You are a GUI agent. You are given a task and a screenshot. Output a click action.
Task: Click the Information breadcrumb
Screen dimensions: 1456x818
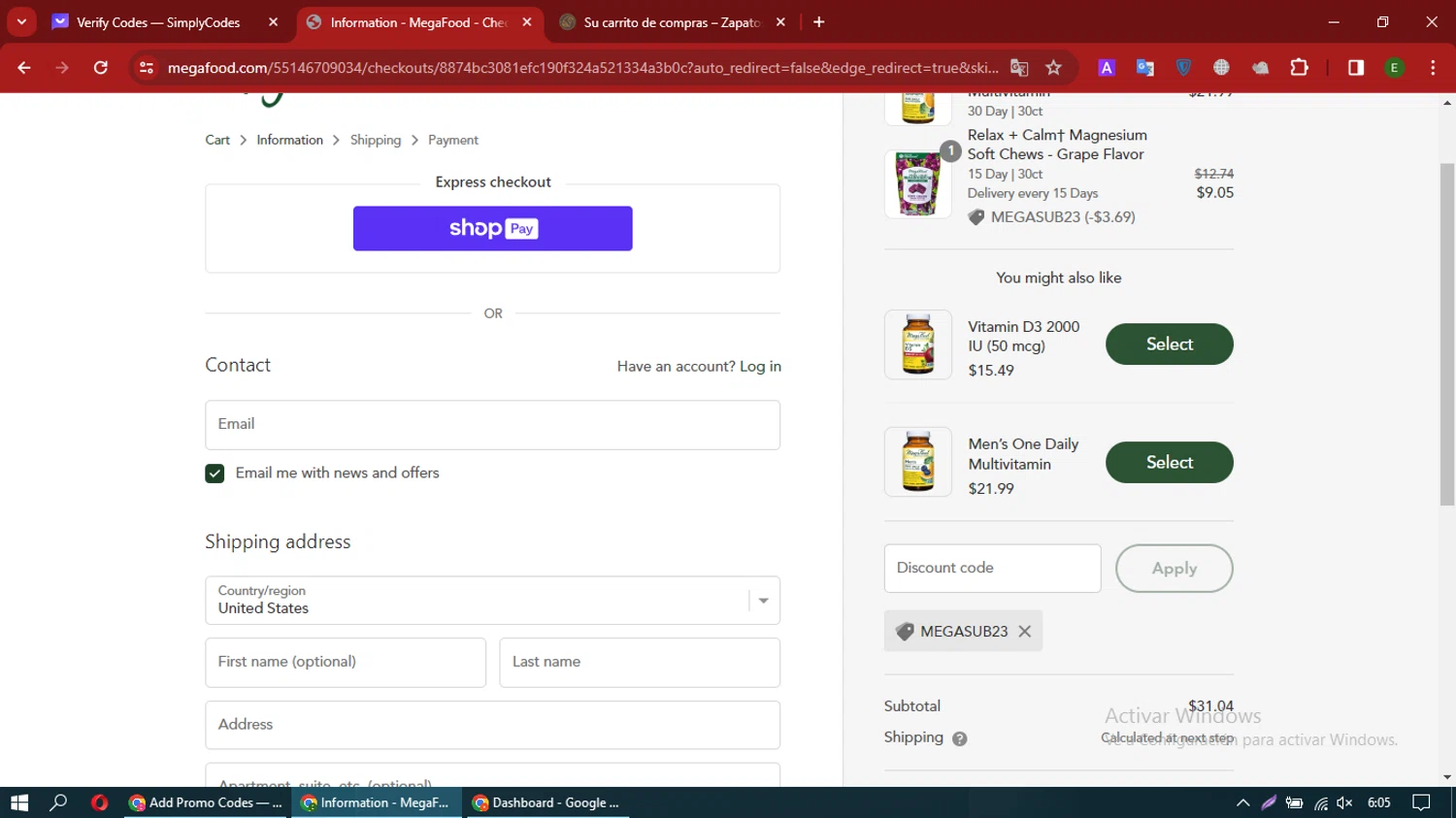289,140
